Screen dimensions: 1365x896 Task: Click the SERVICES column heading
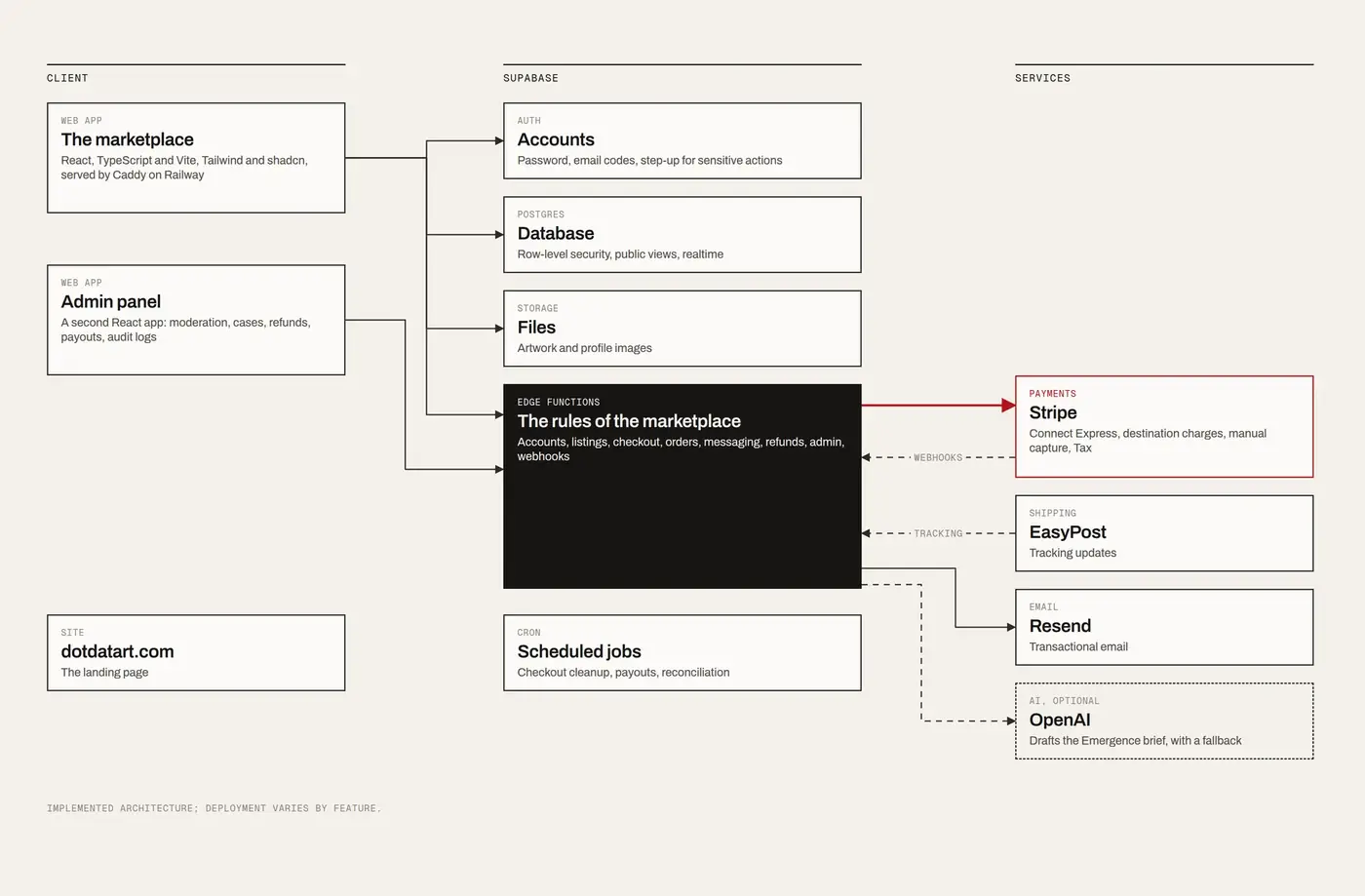tap(1042, 78)
